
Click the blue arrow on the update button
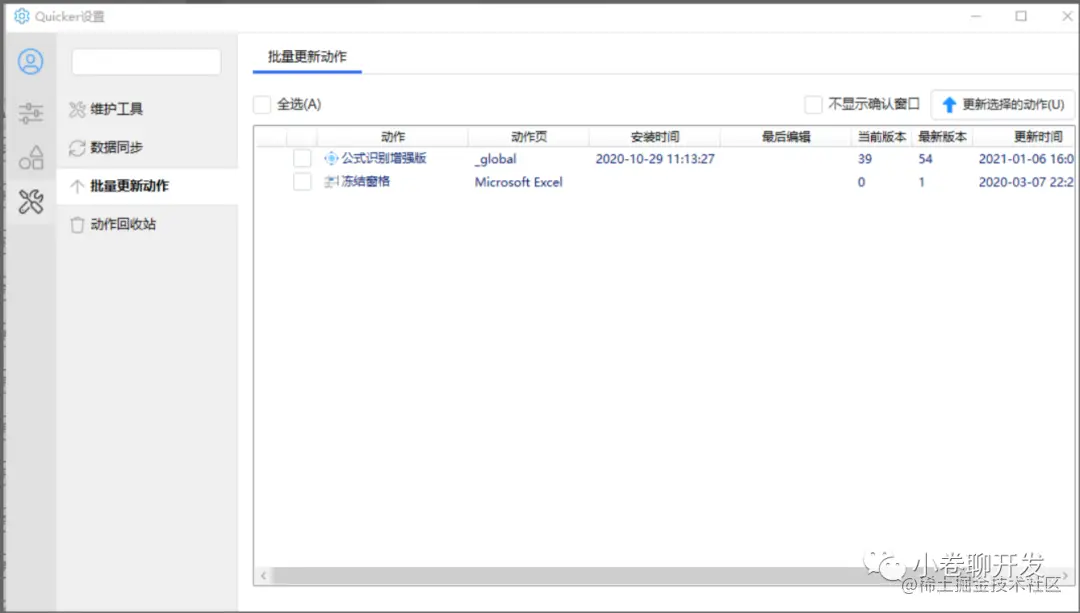pos(949,105)
